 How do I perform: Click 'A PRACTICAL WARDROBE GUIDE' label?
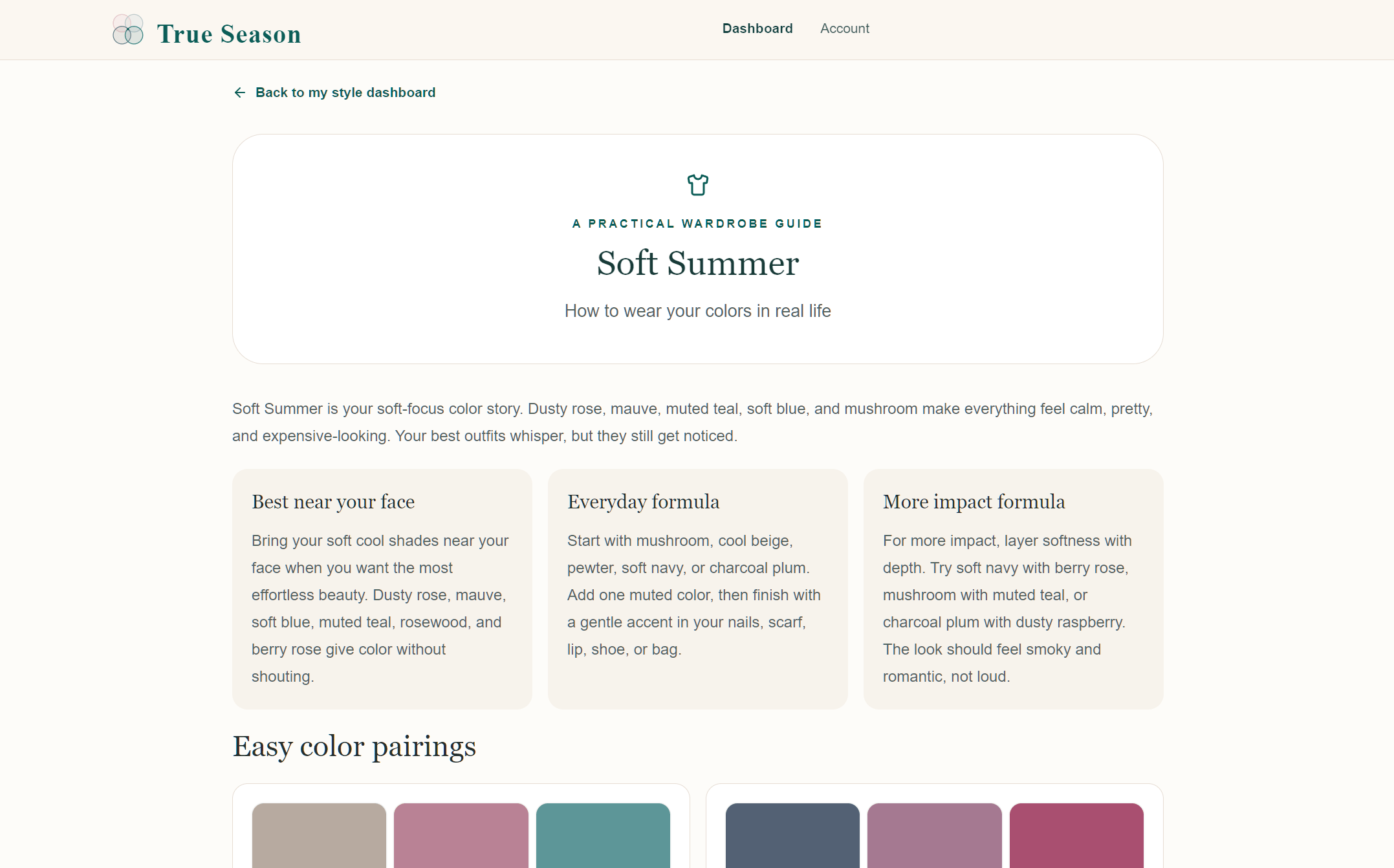pyautogui.click(x=698, y=224)
